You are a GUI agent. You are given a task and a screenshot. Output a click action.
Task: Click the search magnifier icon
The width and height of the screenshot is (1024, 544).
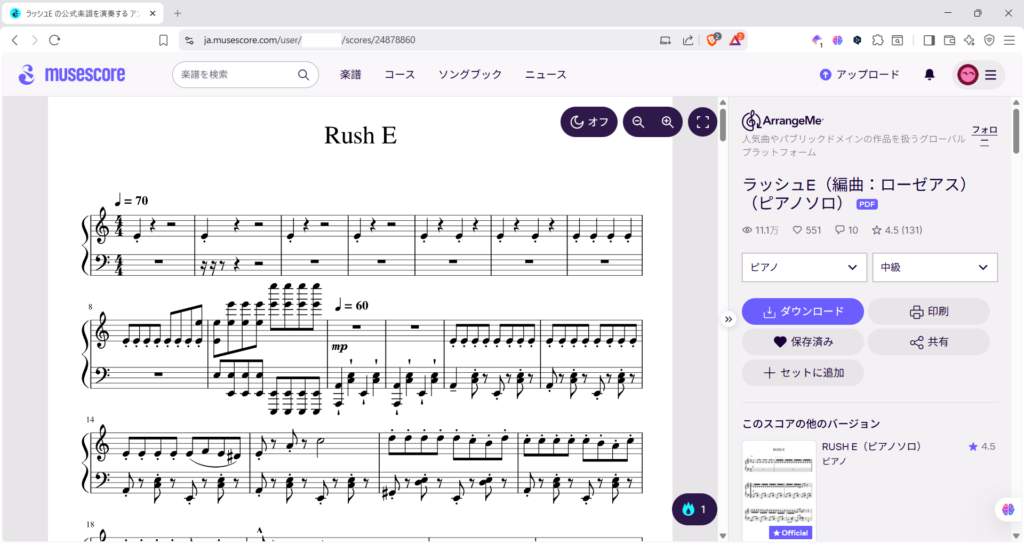tap(303, 75)
